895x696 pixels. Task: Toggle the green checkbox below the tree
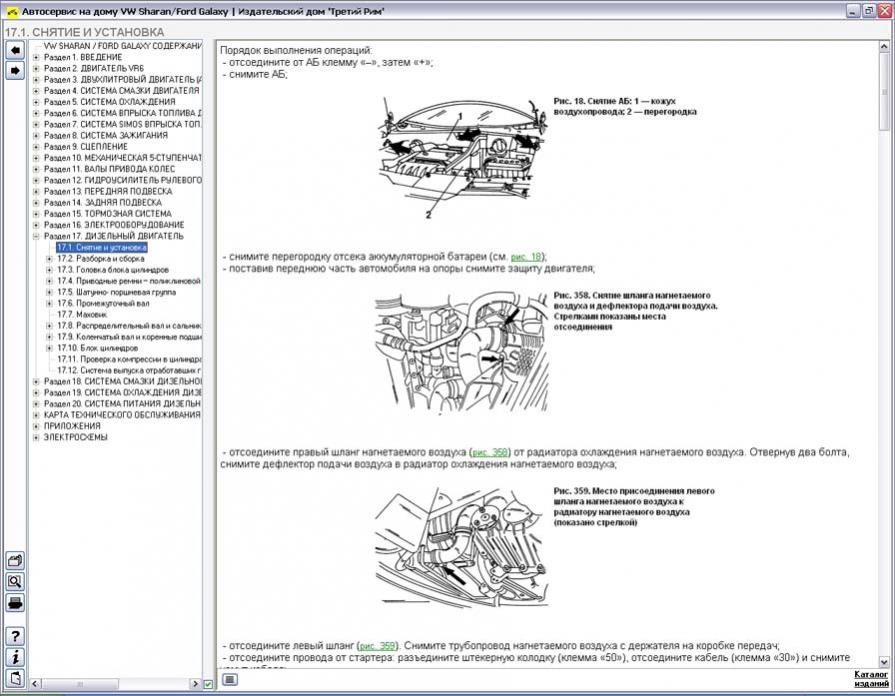(x=208, y=684)
